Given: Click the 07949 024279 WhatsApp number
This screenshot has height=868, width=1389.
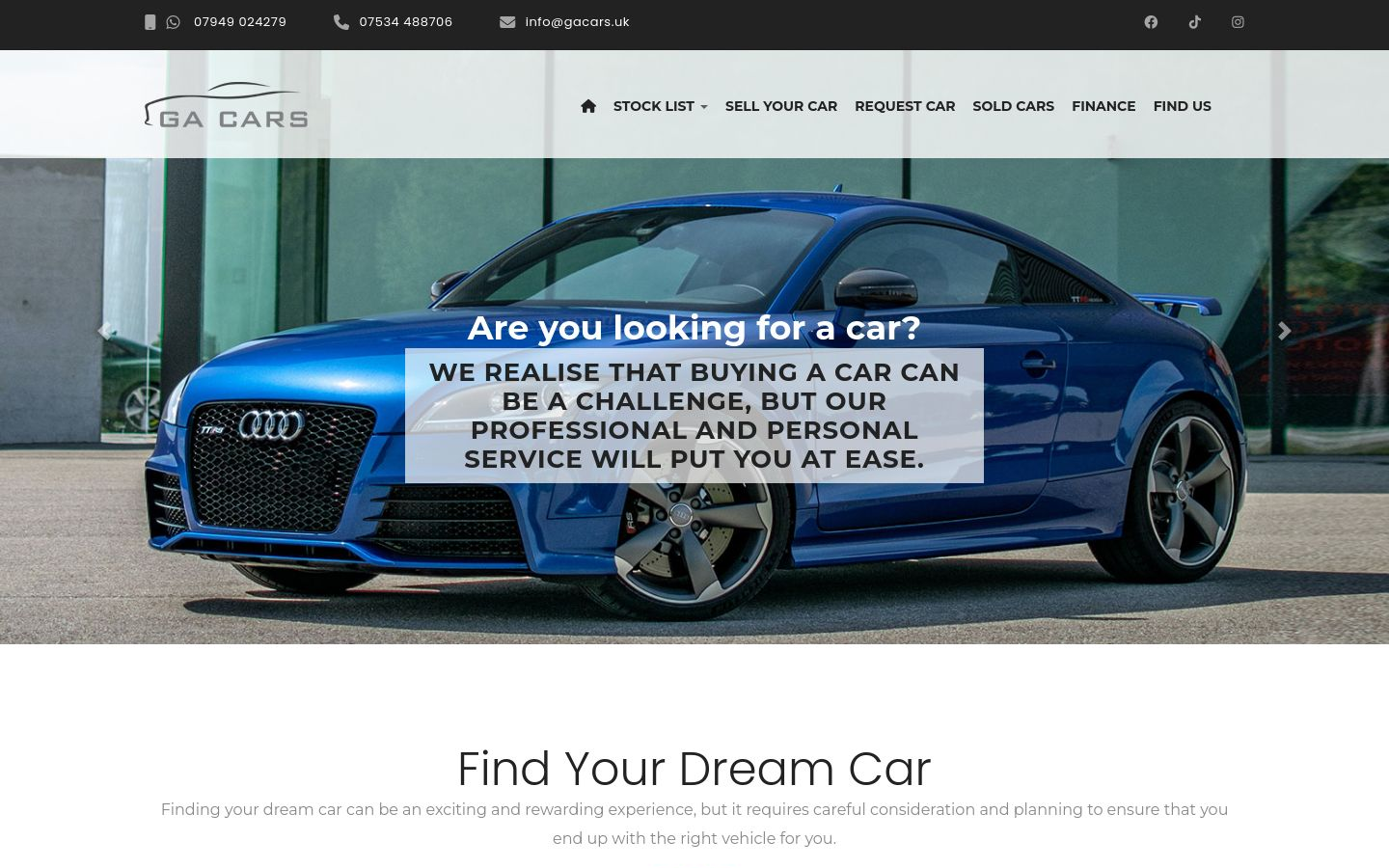Looking at the screenshot, I should (x=239, y=22).
